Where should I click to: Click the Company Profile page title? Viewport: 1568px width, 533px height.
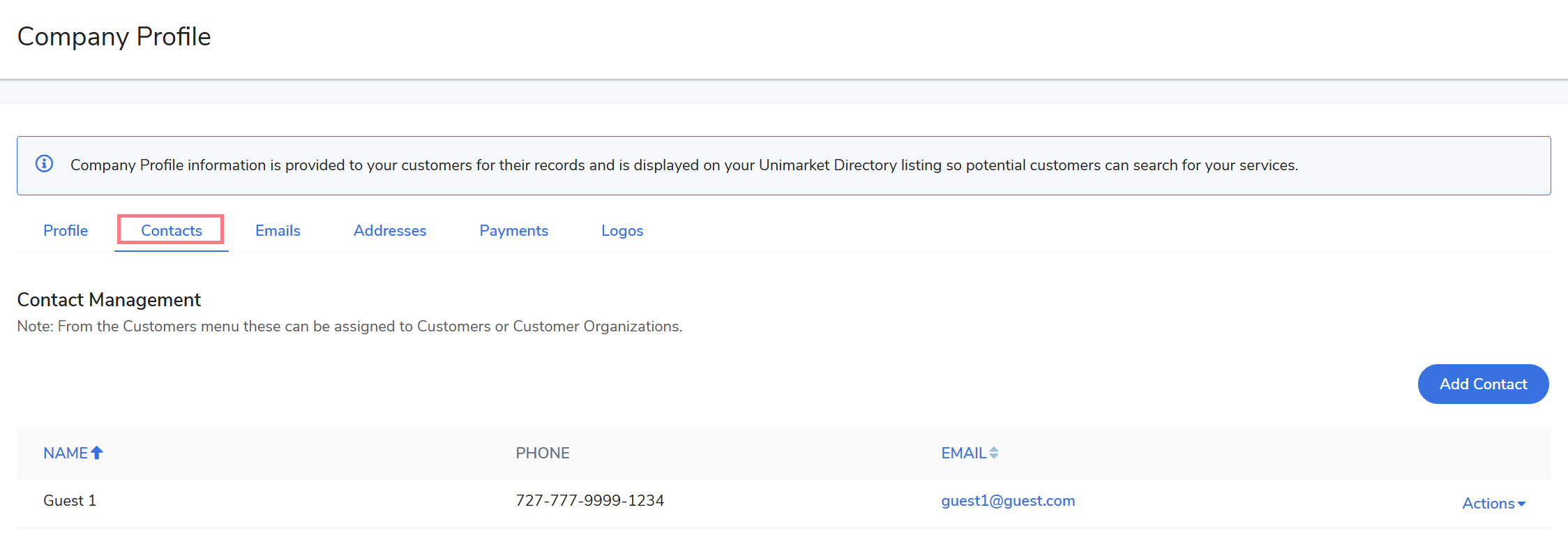(x=114, y=36)
